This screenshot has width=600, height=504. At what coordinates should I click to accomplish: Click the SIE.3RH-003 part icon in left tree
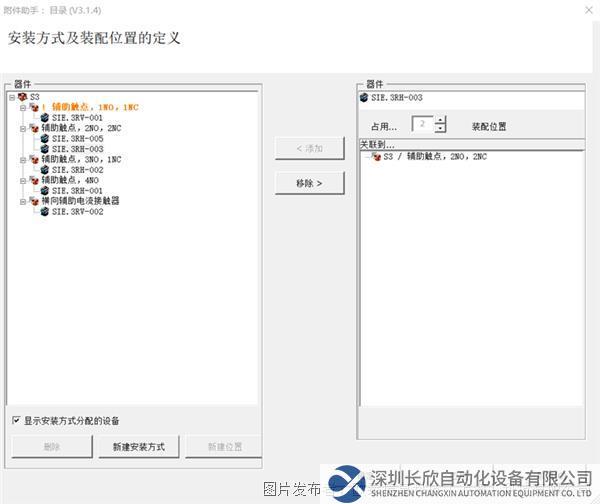(x=44, y=149)
